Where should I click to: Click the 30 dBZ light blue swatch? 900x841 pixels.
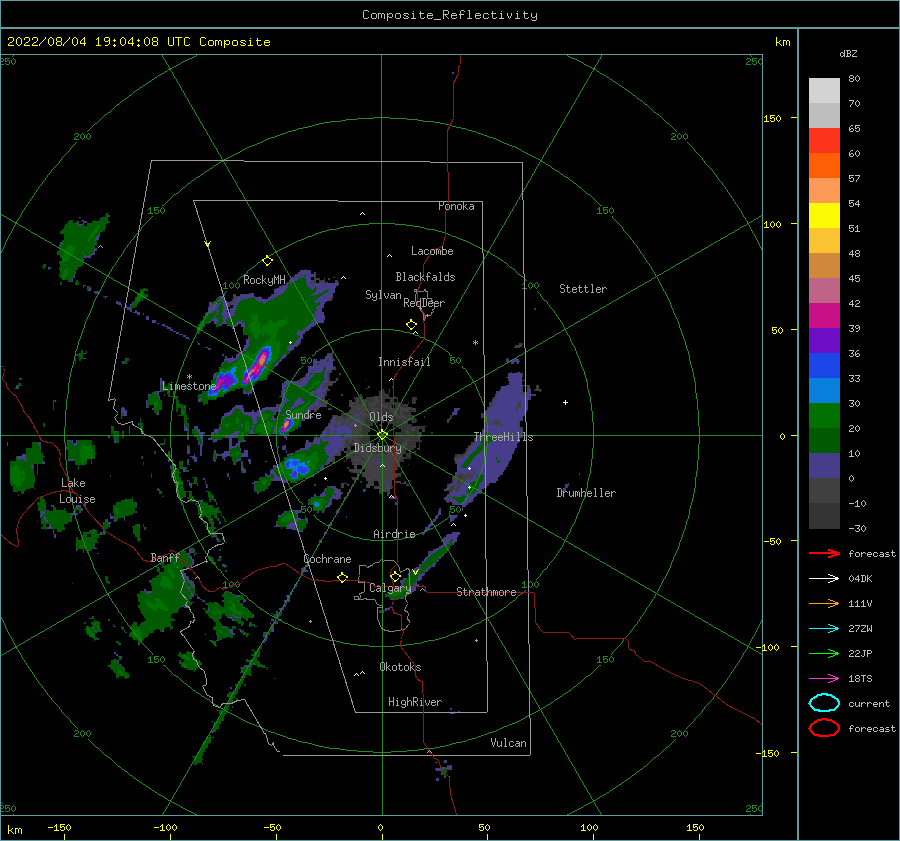point(824,391)
